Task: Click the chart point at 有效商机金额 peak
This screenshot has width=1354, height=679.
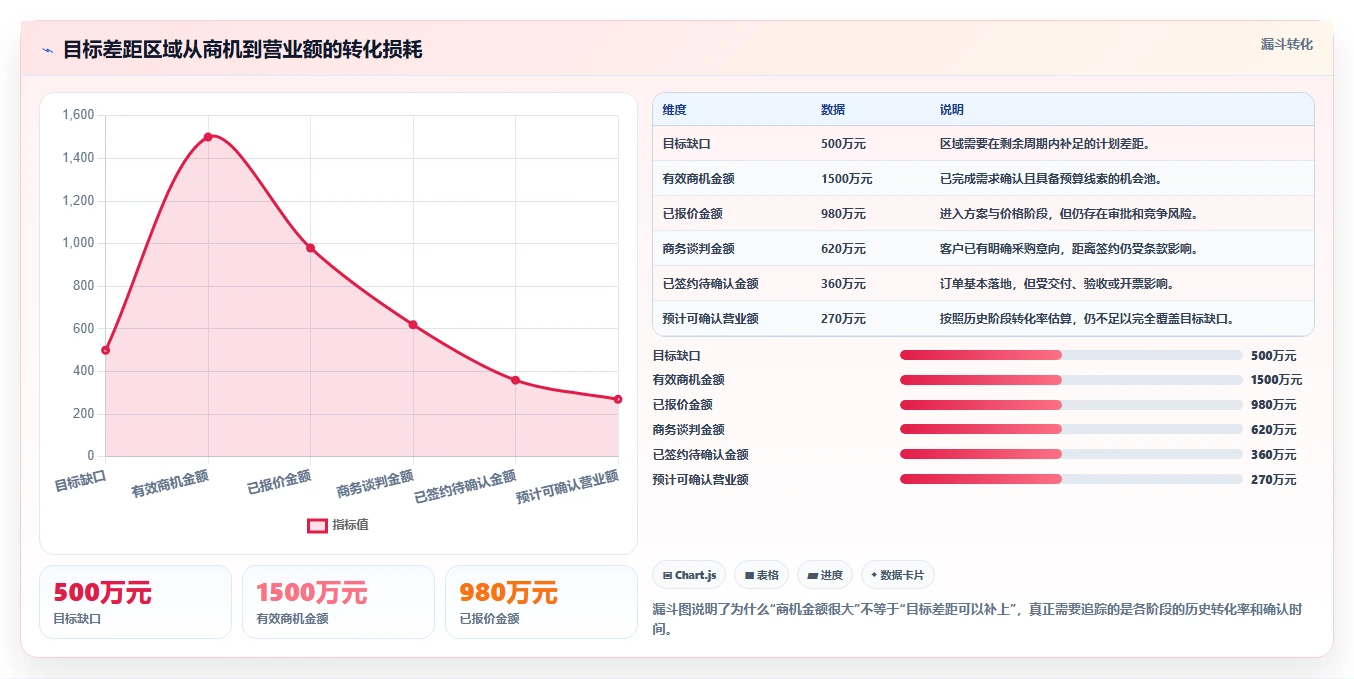Action: click(208, 137)
